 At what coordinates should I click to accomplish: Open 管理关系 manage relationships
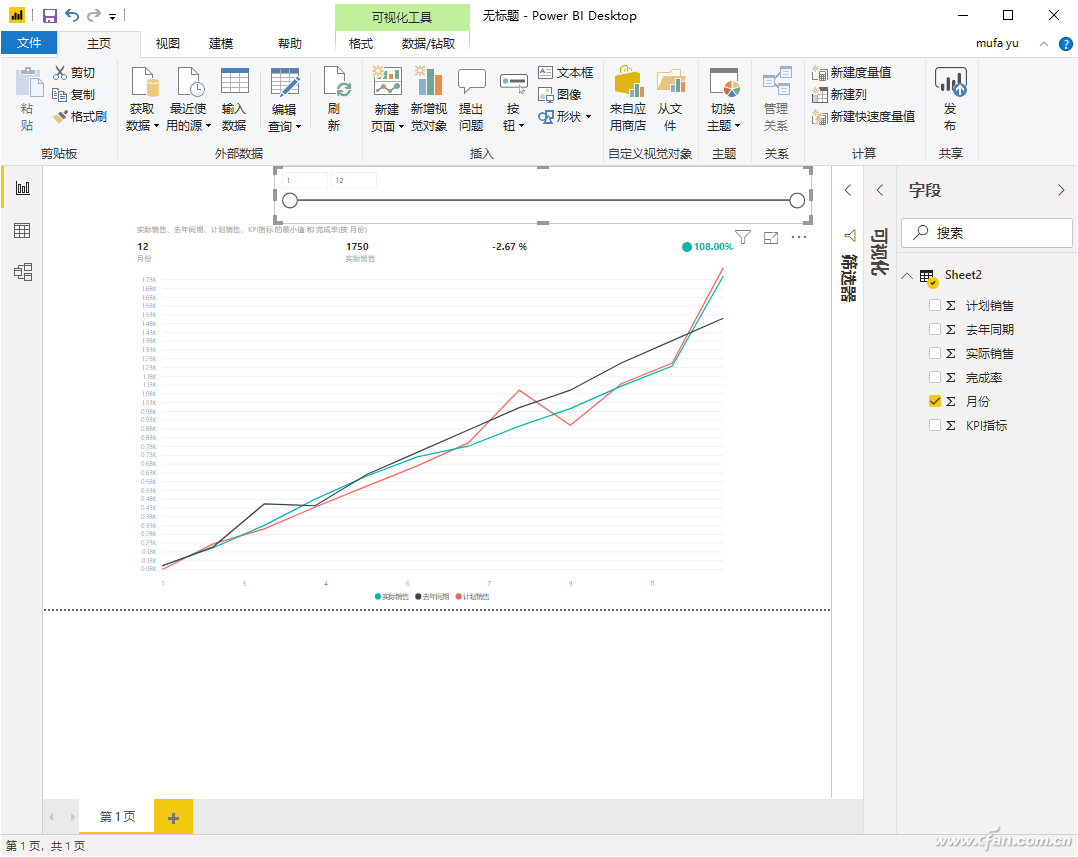776,100
